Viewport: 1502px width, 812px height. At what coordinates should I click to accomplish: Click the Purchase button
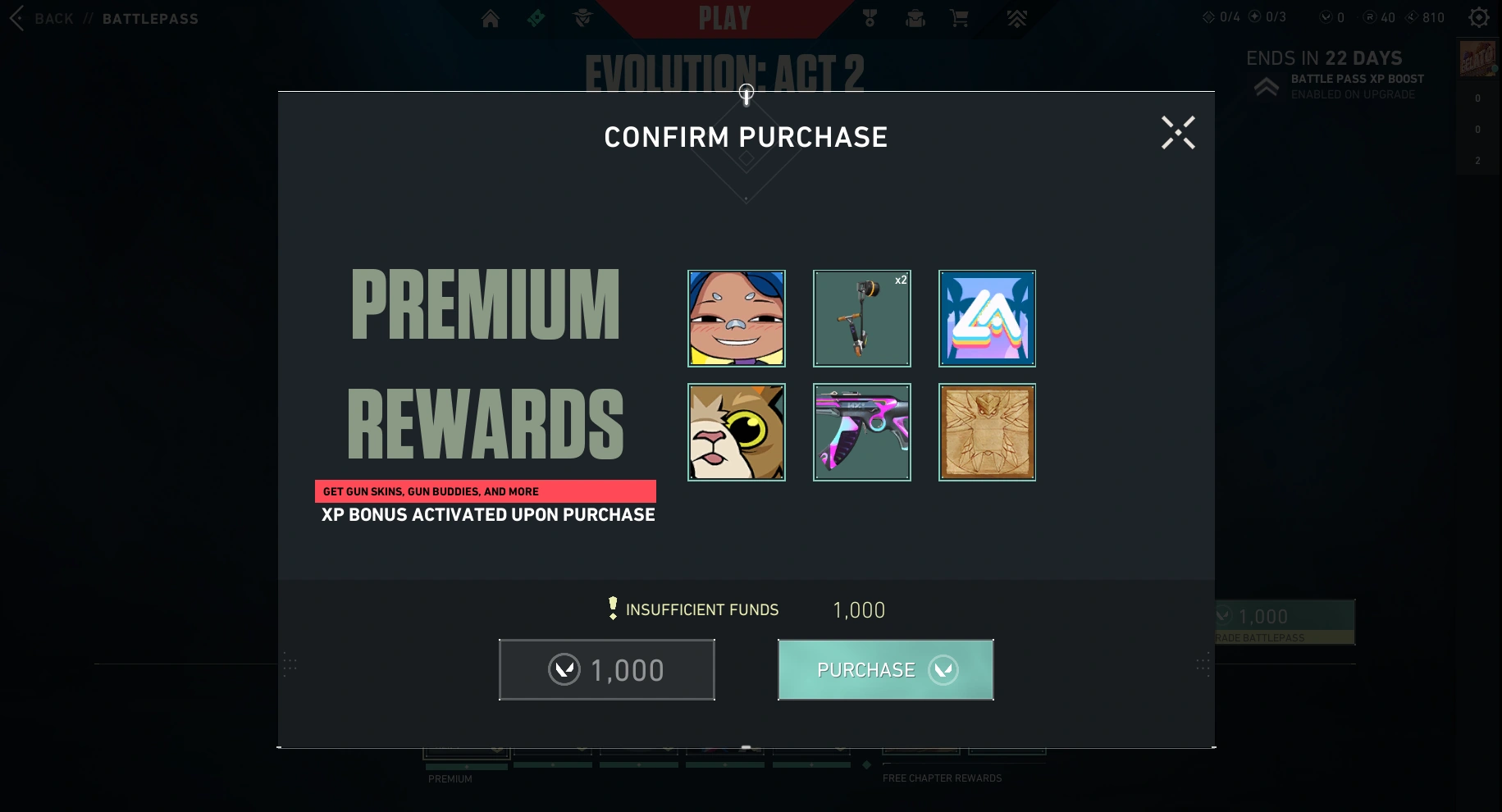886,669
